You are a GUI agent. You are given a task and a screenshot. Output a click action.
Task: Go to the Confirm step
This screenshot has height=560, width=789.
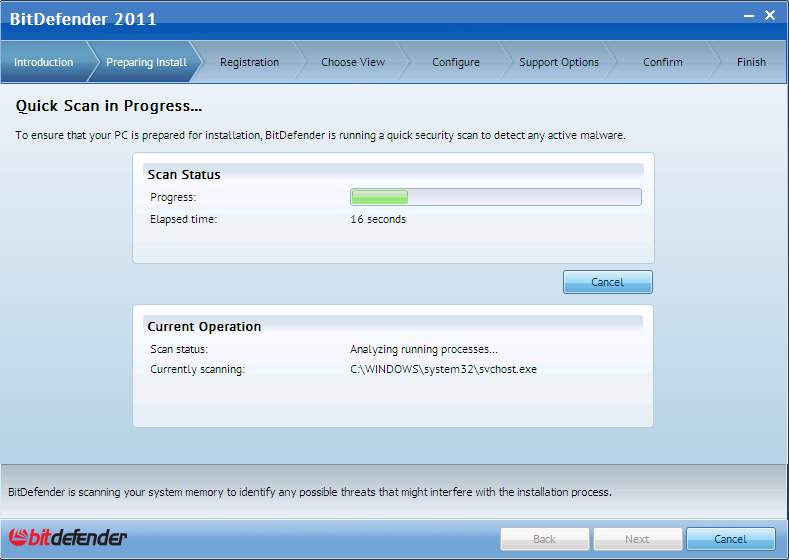(x=663, y=62)
